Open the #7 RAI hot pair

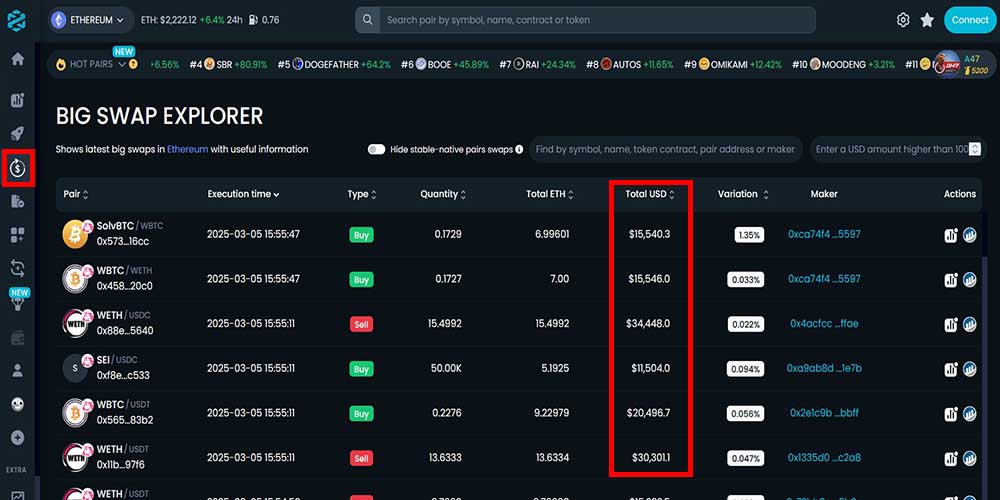click(x=537, y=64)
